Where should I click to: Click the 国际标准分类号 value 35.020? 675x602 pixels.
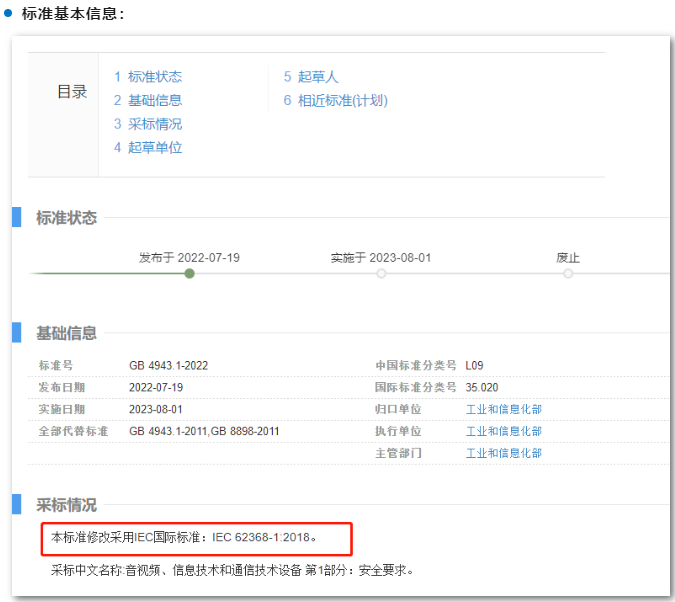(482, 387)
